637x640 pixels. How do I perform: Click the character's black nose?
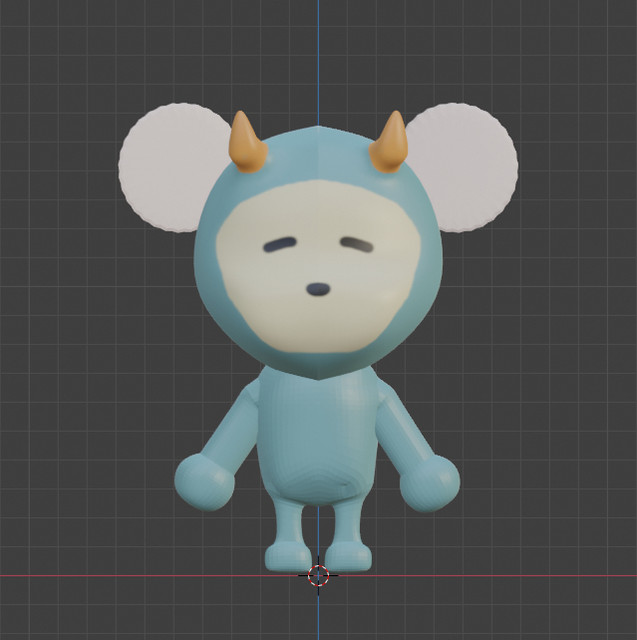318,290
